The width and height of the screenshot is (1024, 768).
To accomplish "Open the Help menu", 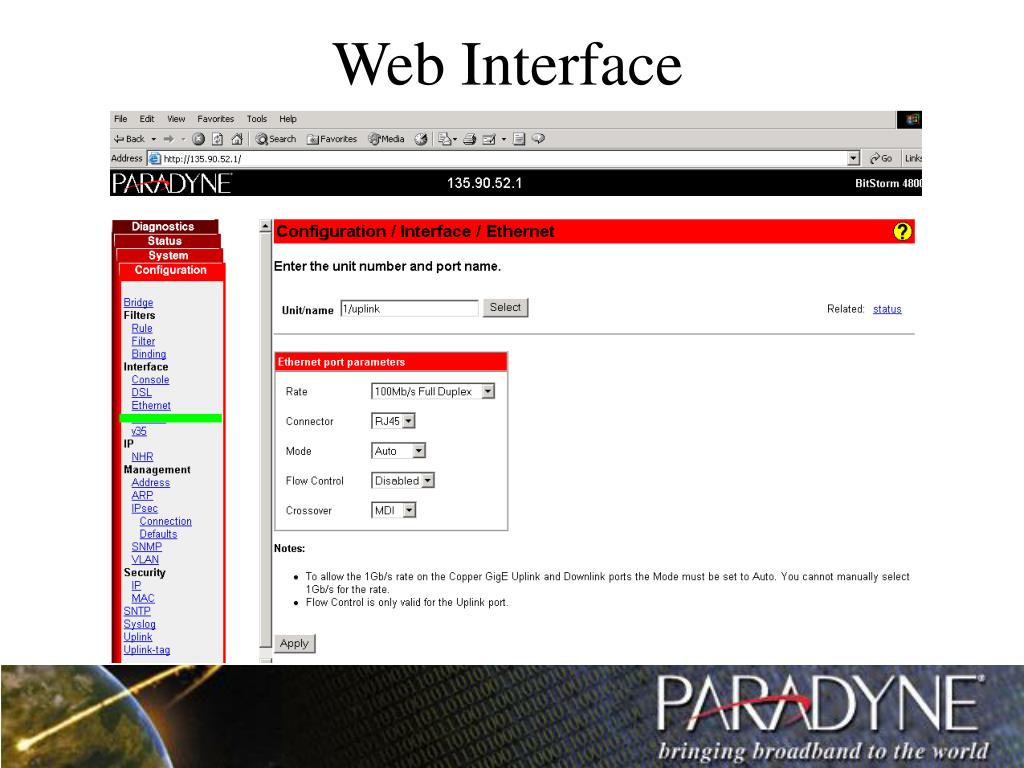I will (288, 119).
